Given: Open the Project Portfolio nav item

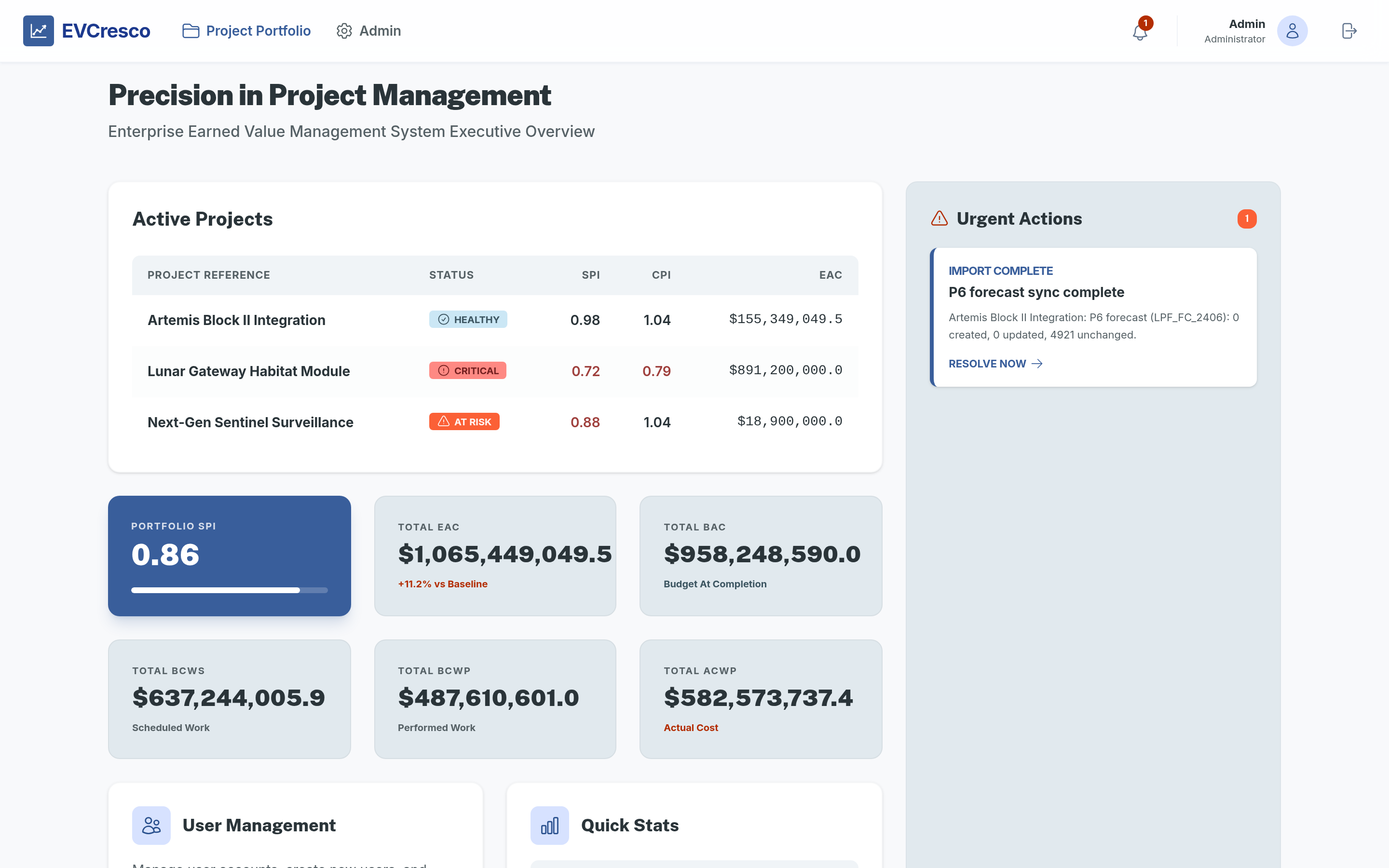Looking at the screenshot, I should (247, 31).
